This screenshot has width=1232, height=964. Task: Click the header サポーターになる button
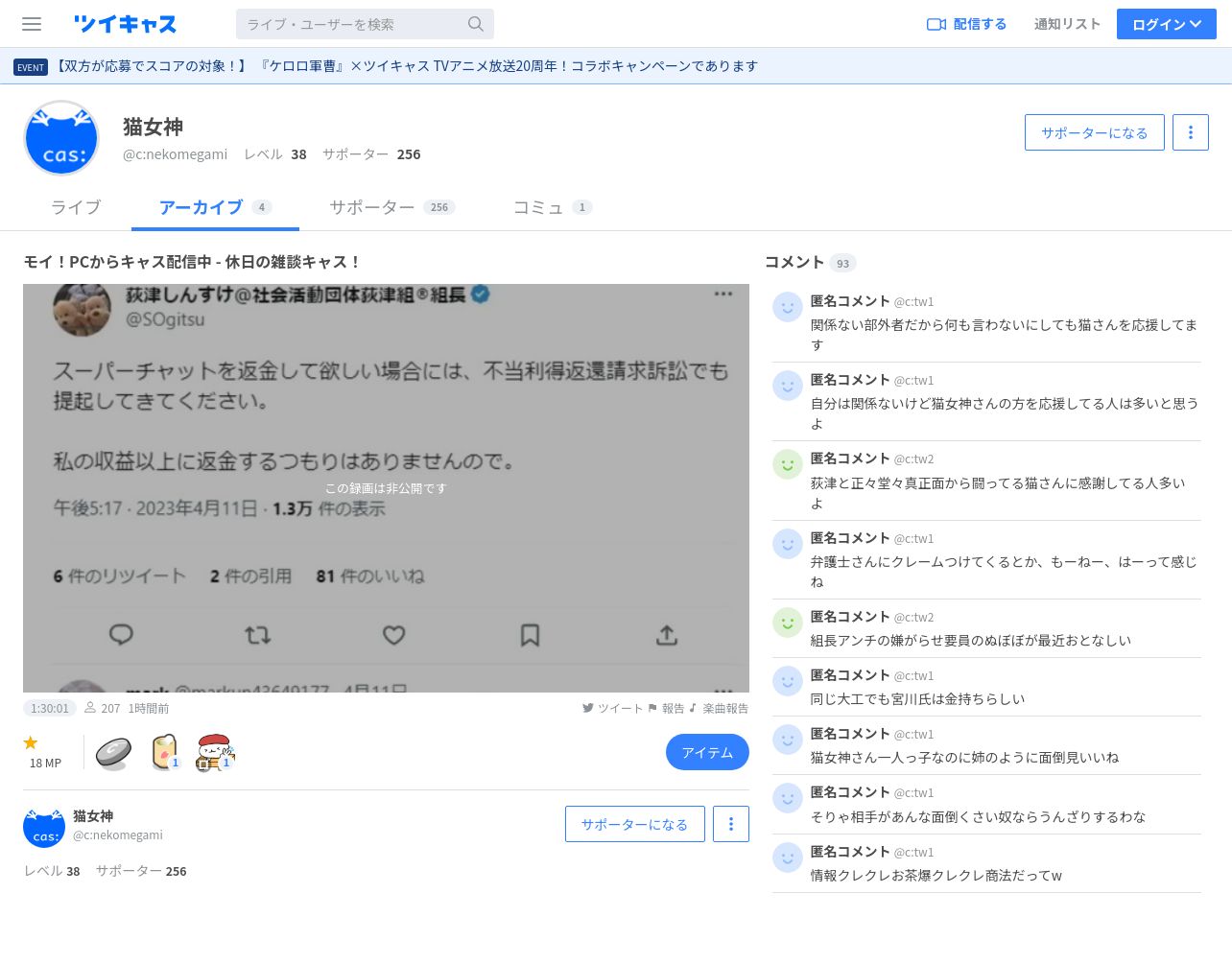click(1095, 132)
